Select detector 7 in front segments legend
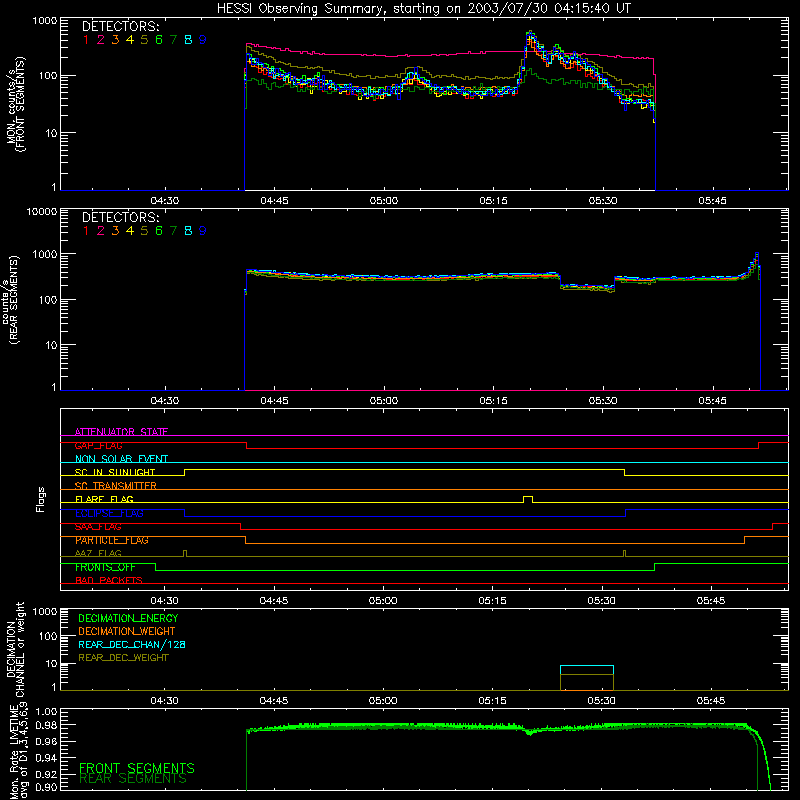Image resolution: width=800 pixels, height=800 pixels. [173, 40]
